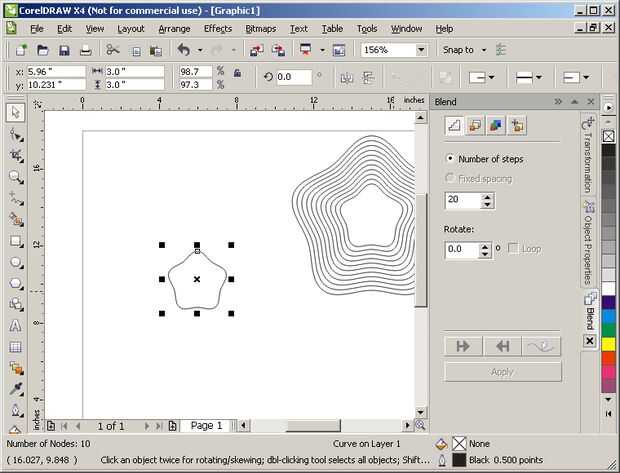620x473 pixels.
Task: Select the Eyedropper tool
Action: click(x=16, y=389)
